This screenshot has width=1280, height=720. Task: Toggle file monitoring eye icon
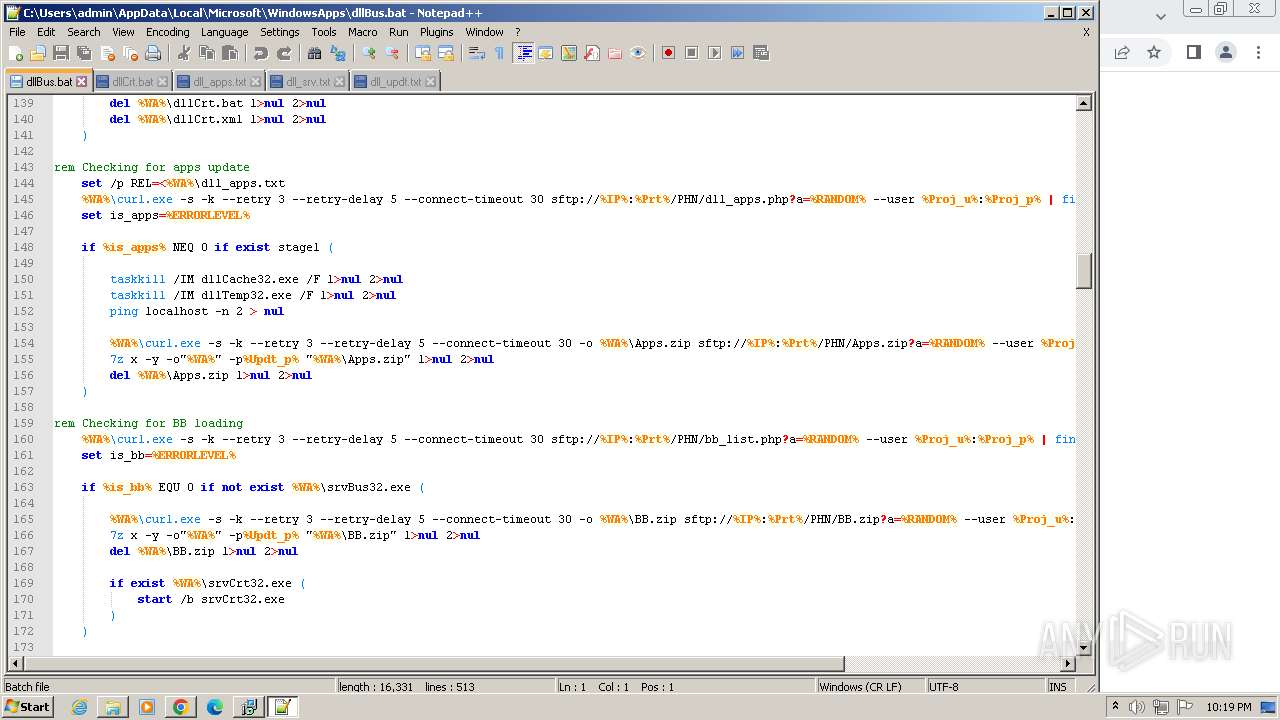(x=638, y=53)
